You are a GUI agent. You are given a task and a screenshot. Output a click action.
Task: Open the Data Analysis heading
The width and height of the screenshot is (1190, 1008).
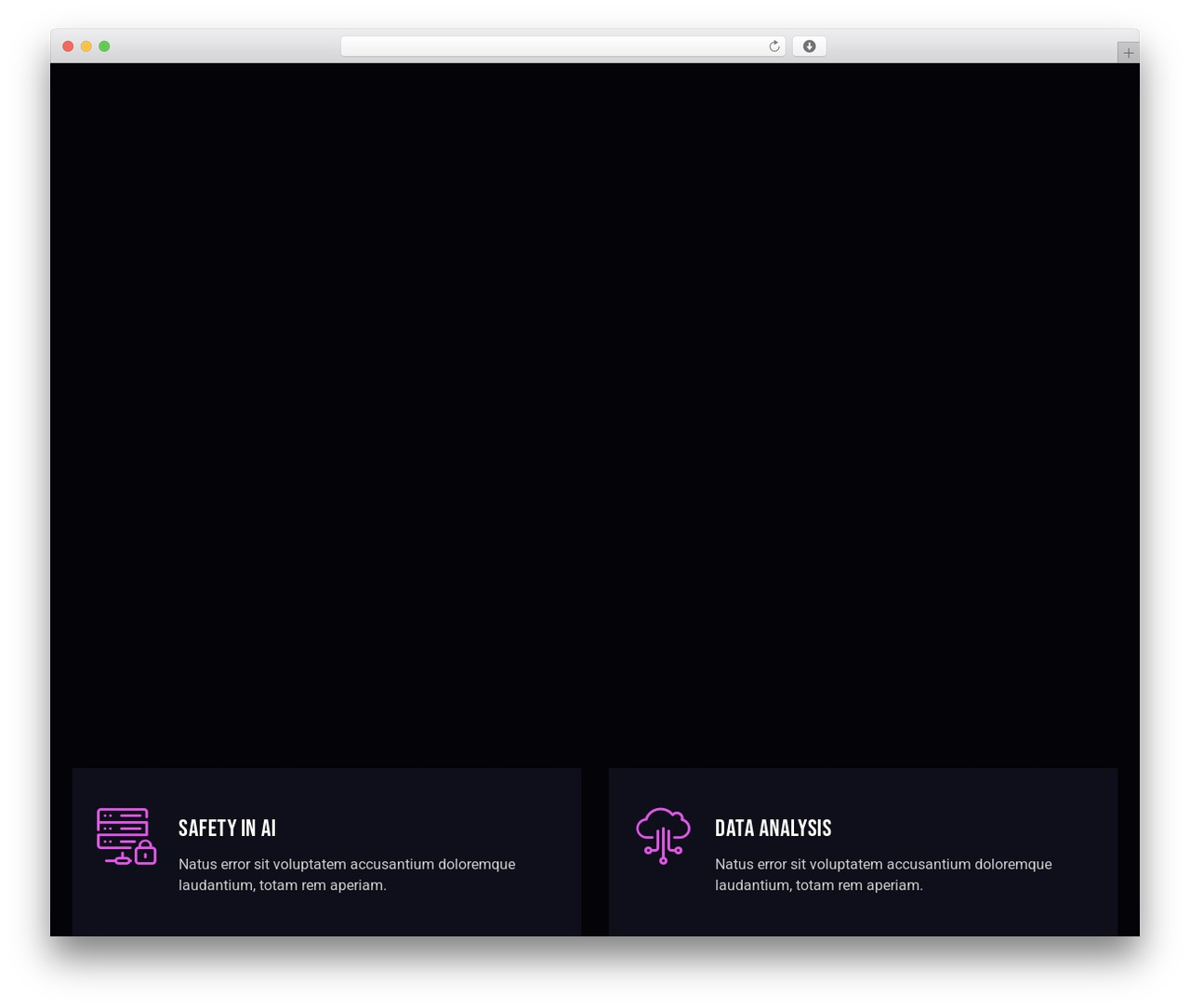[773, 828]
